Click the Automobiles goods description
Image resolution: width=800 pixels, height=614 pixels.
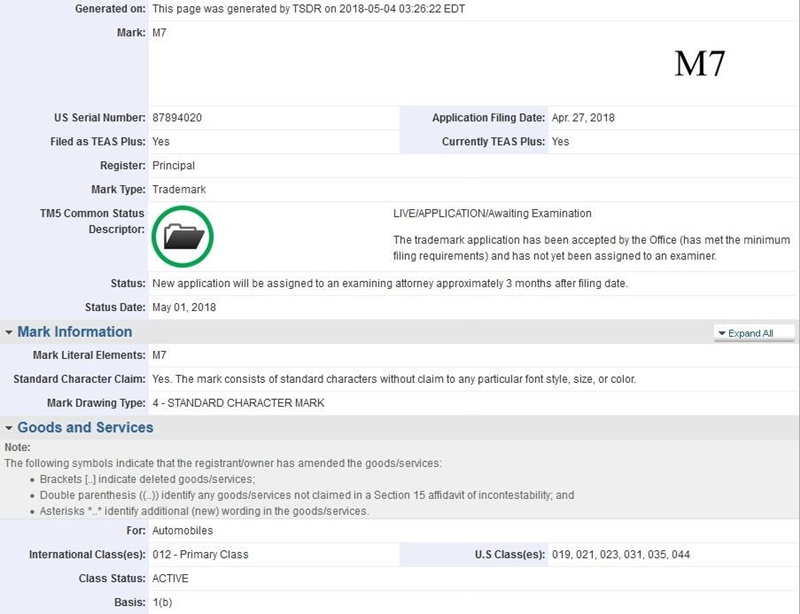tap(182, 530)
